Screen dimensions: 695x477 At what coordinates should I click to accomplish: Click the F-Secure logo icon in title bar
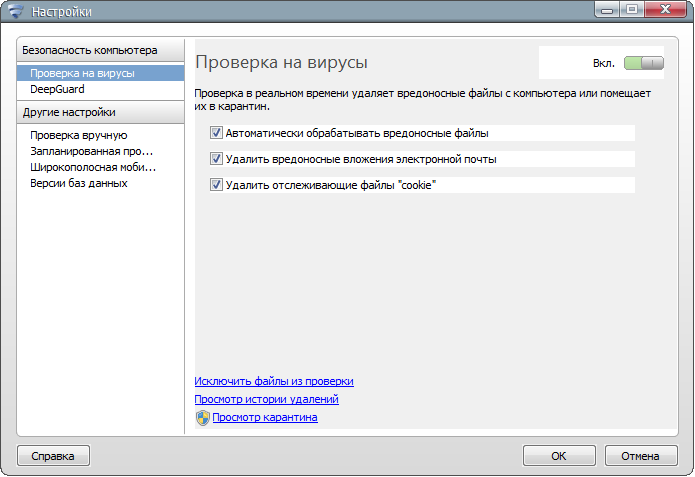[16, 11]
